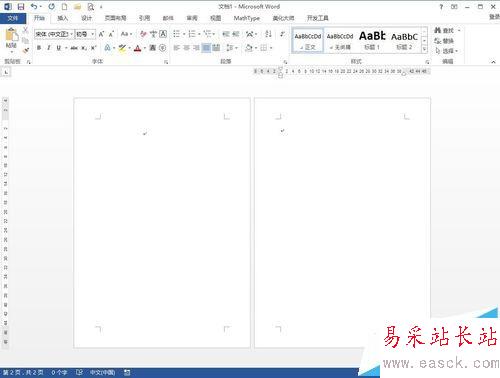Undo the last action

(34, 6)
